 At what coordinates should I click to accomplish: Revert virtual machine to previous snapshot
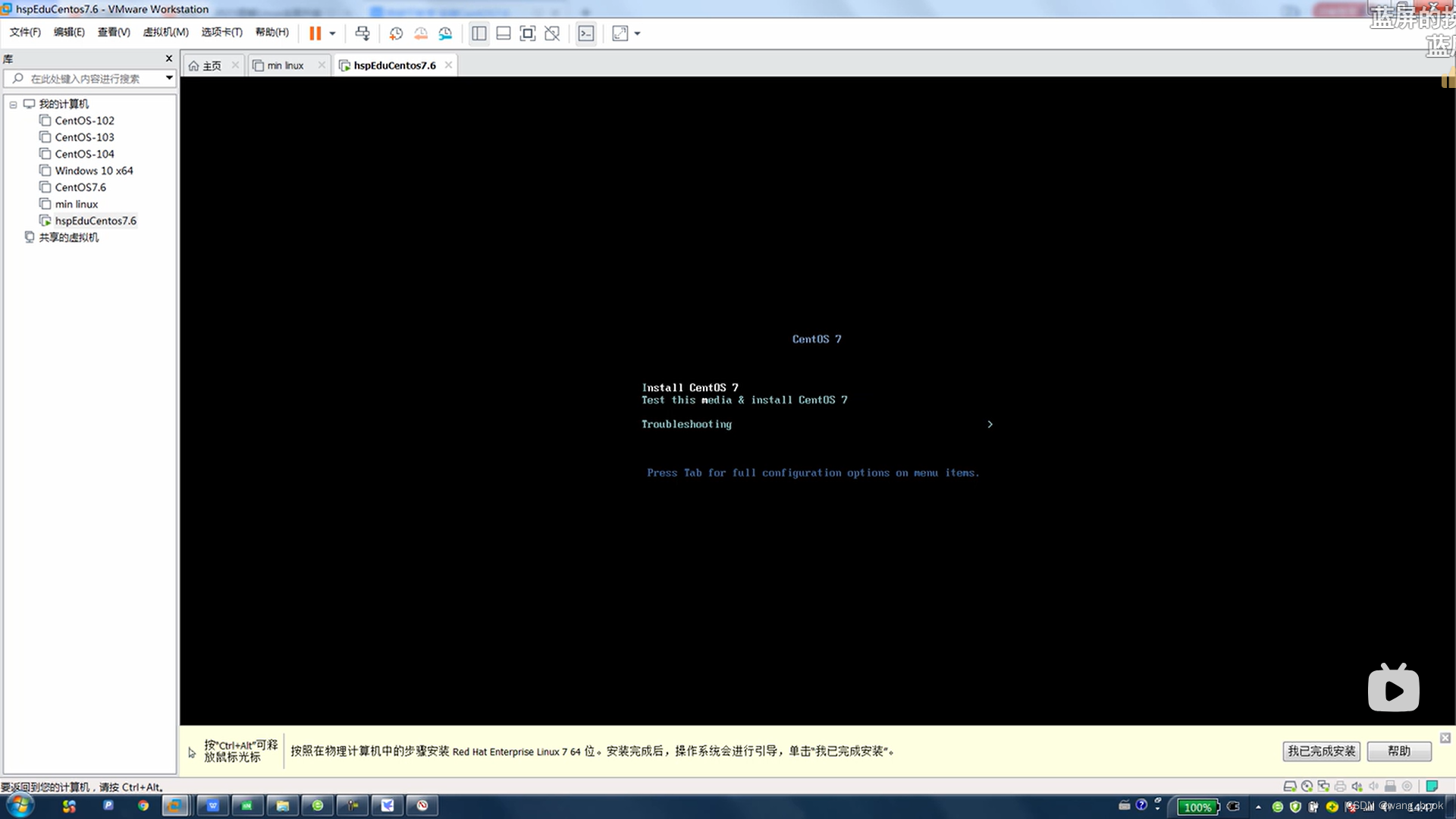[x=421, y=33]
